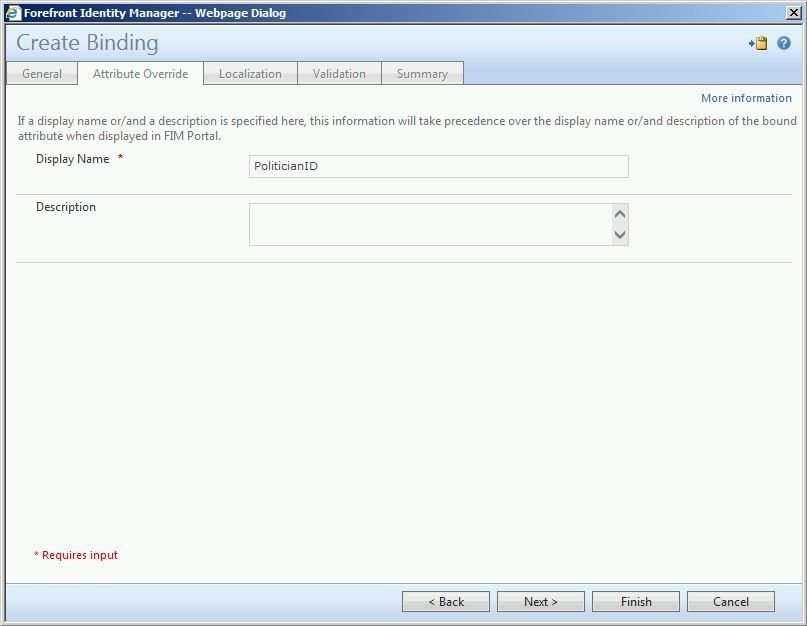The image size is (807, 626).
Task: View the Summary tab
Action: click(422, 74)
